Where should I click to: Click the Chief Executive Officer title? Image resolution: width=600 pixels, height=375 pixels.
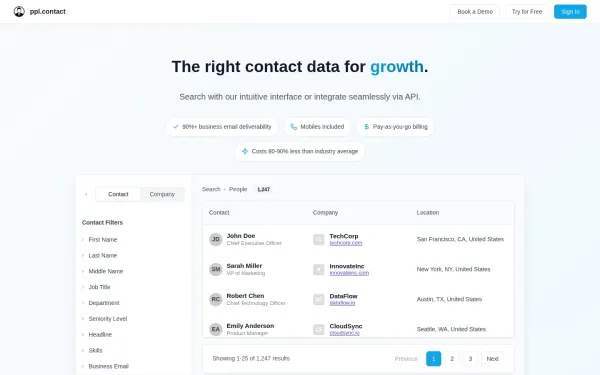point(254,243)
